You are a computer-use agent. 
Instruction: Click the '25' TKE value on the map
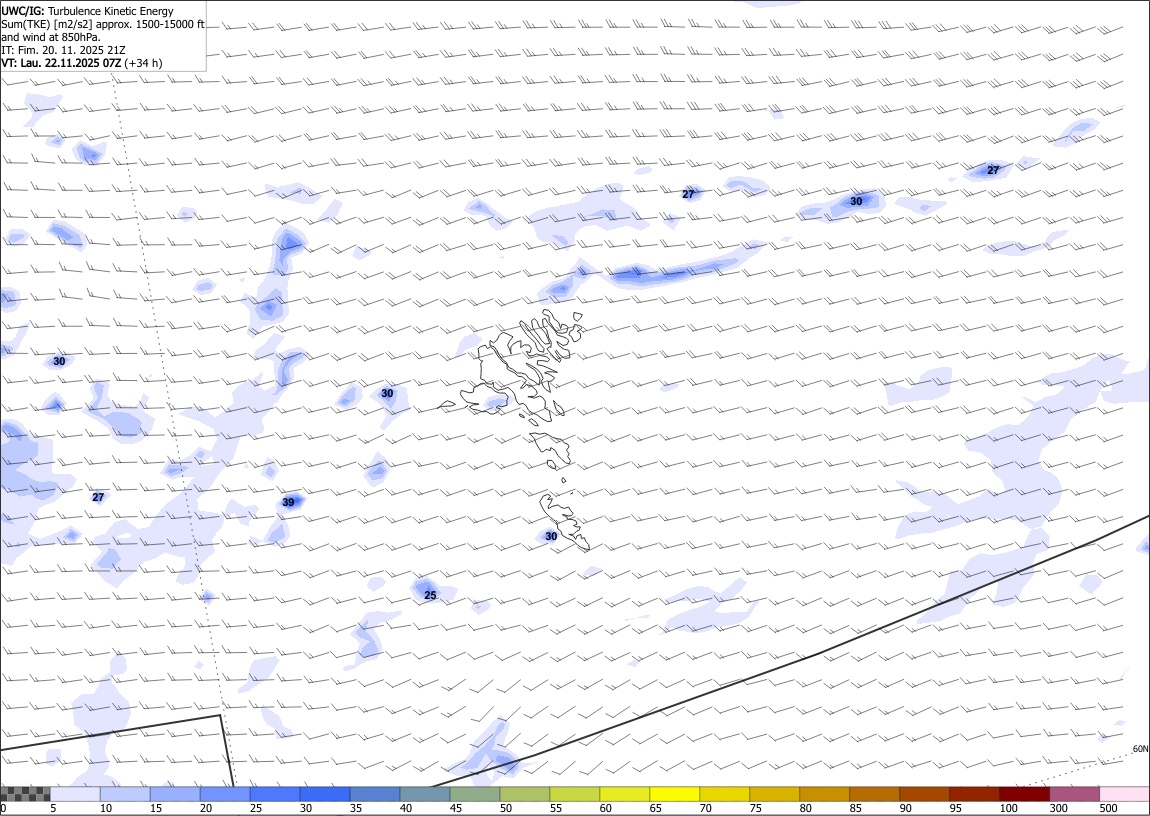[x=431, y=595]
